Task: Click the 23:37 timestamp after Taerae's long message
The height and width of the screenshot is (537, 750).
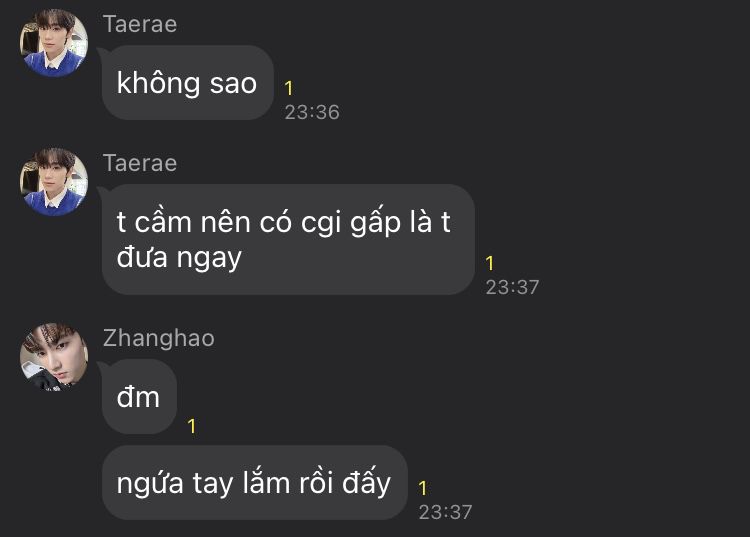Action: point(512,287)
